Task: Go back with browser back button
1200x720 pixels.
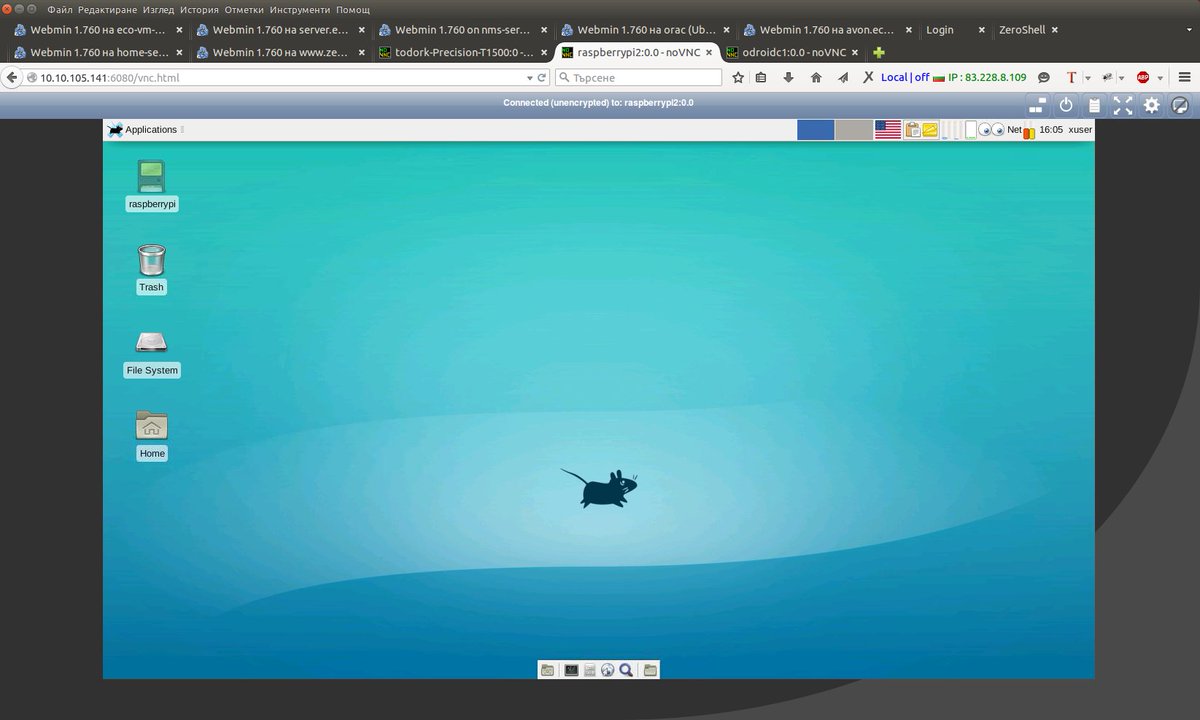Action: (12, 77)
